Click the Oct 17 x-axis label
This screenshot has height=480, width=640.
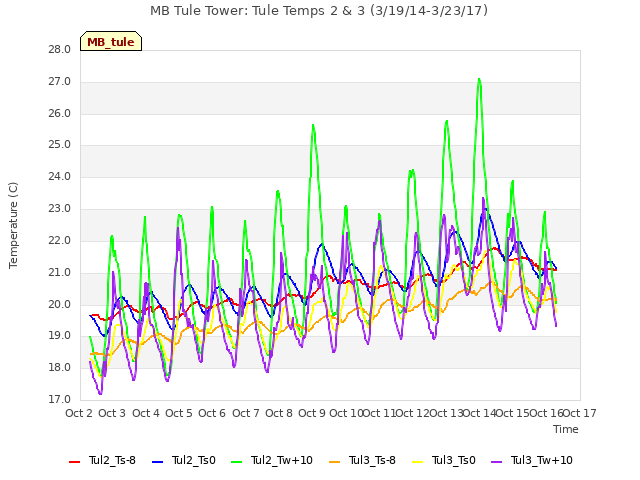580,413
